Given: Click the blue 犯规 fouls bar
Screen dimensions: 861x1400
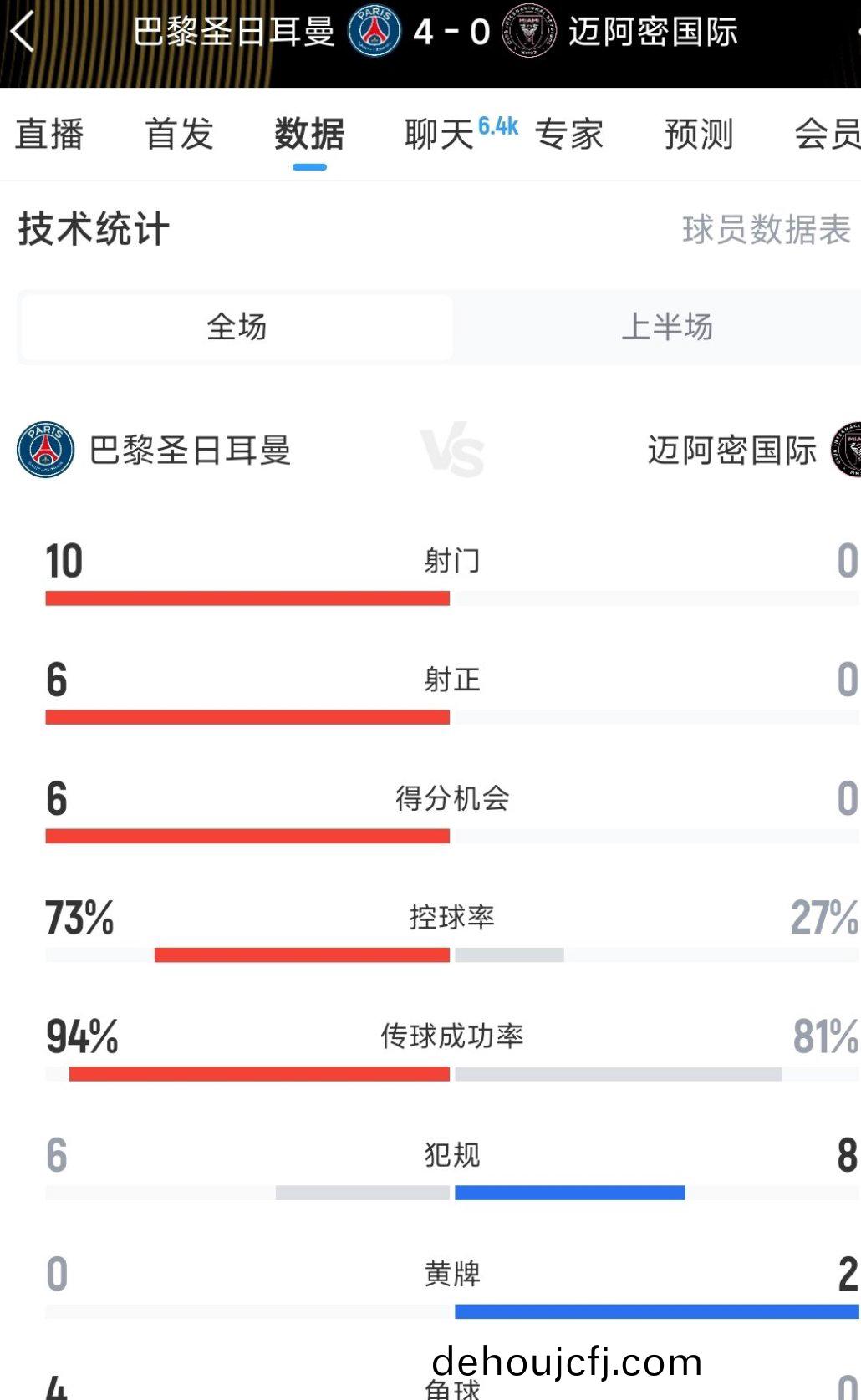Looking at the screenshot, I should (569, 1193).
